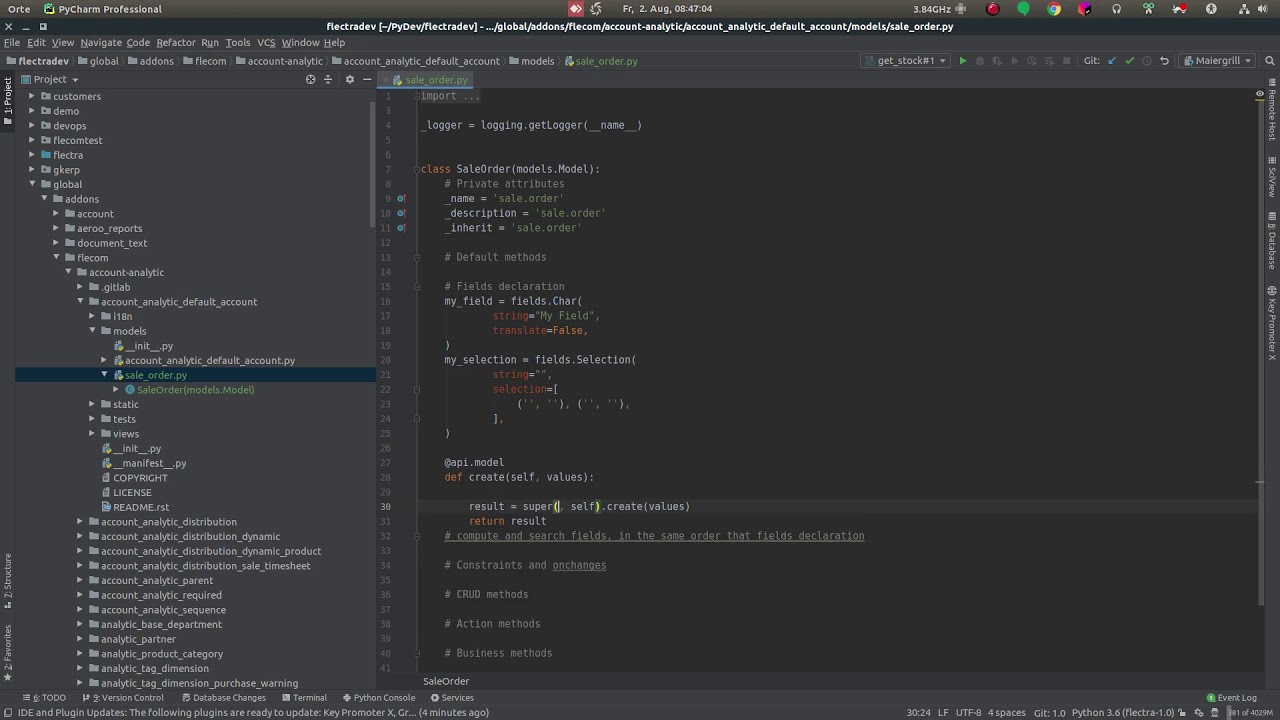Viewport: 1280px width, 720px height.
Task: Click Git: 1.0 branch widget in status bar
Action: click(x=1049, y=713)
